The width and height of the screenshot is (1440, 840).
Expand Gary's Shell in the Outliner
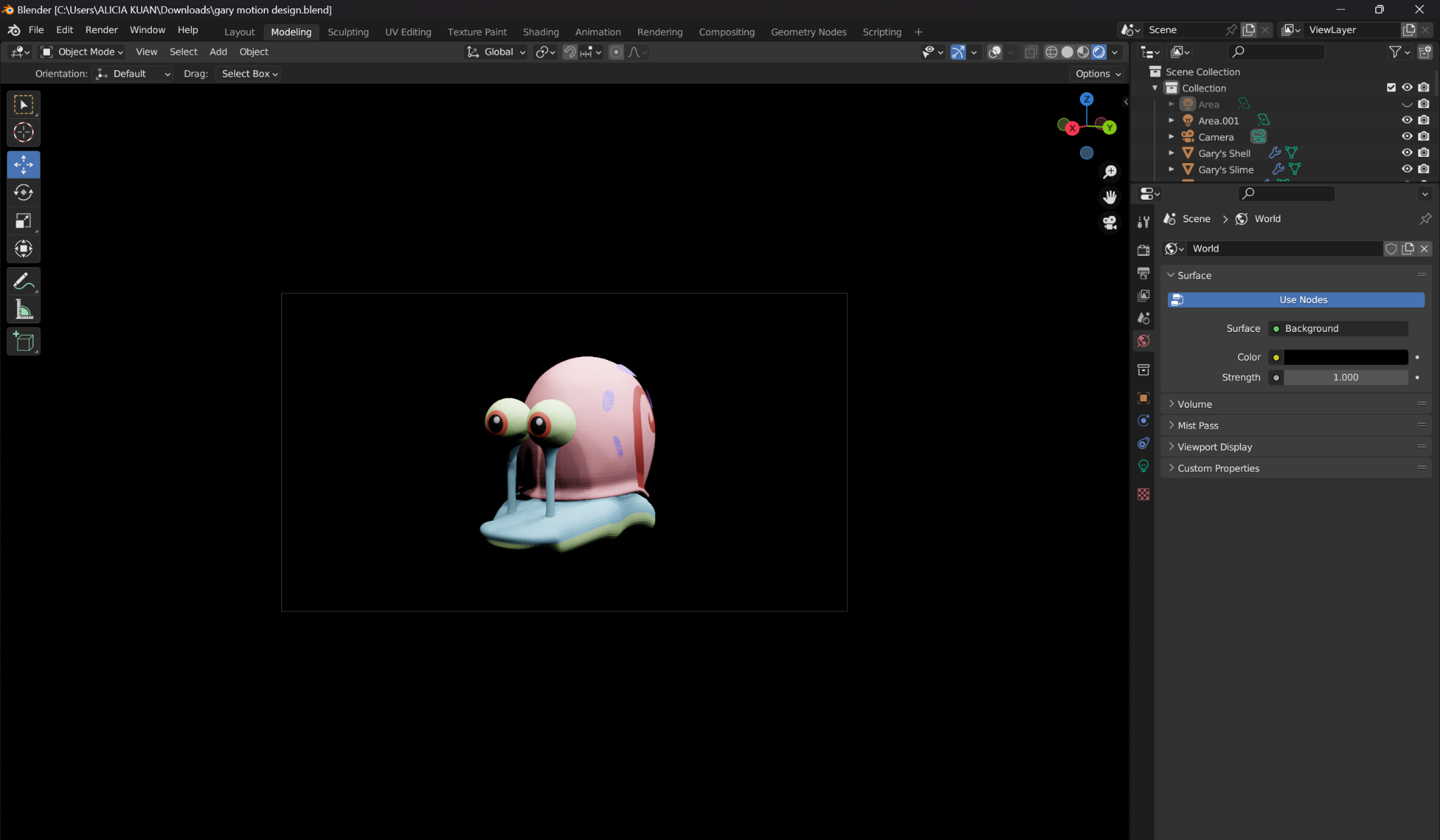1171,153
